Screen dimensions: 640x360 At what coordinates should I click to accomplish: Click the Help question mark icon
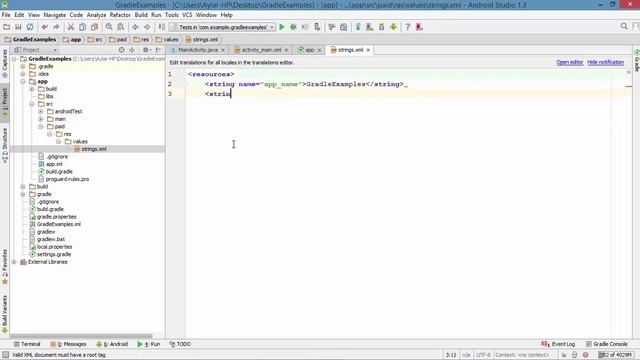click(x=407, y=27)
